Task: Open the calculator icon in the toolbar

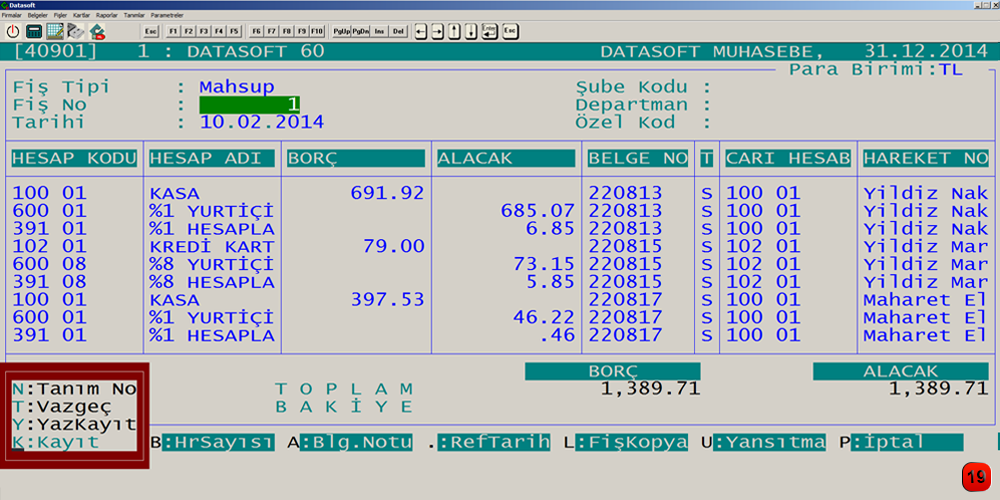Action: point(34,31)
